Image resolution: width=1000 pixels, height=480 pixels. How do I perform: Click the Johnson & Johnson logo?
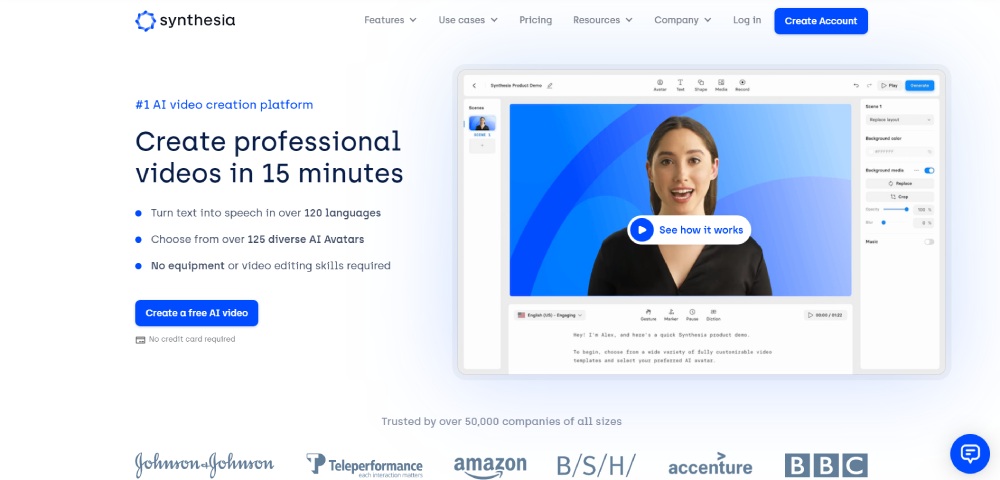point(204,463)
